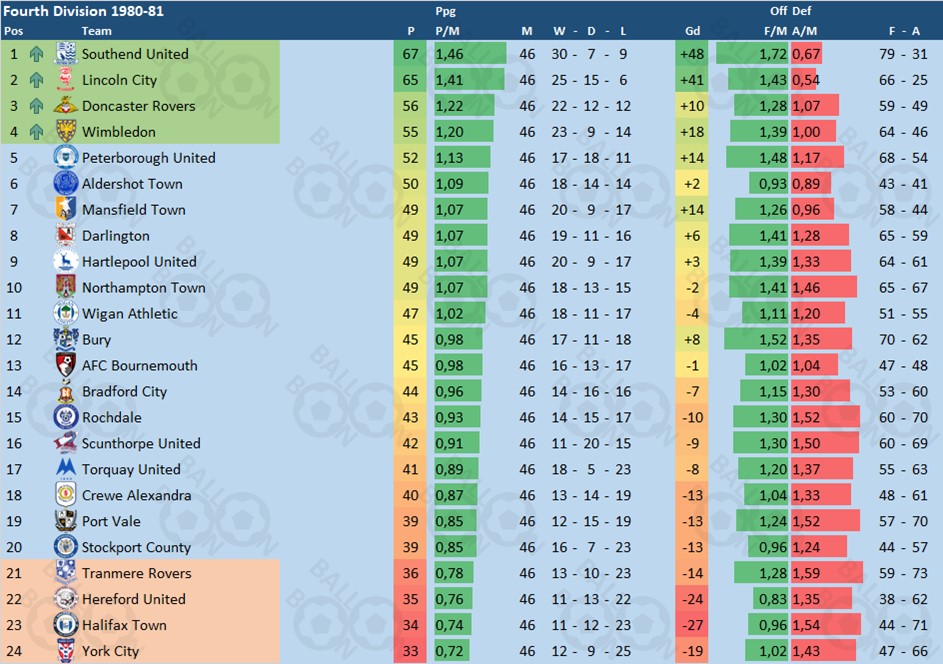Click the Peterborough United crest icon
Image resolution: width=943 pixels, height=664 pixels.
coord(66,157)
